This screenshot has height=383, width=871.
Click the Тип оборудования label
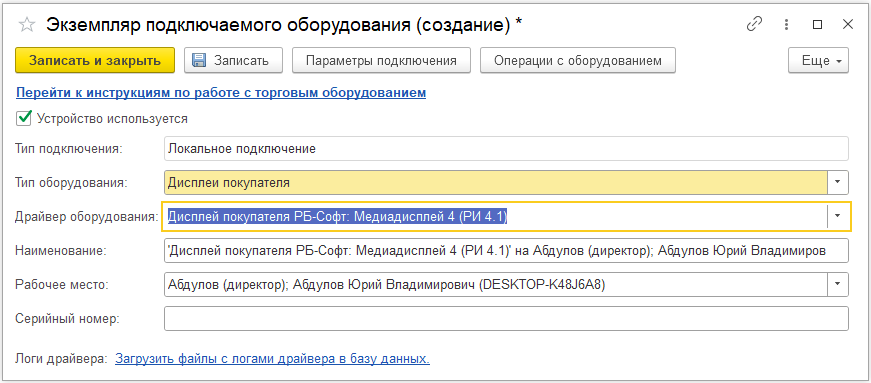pos(71,182)
